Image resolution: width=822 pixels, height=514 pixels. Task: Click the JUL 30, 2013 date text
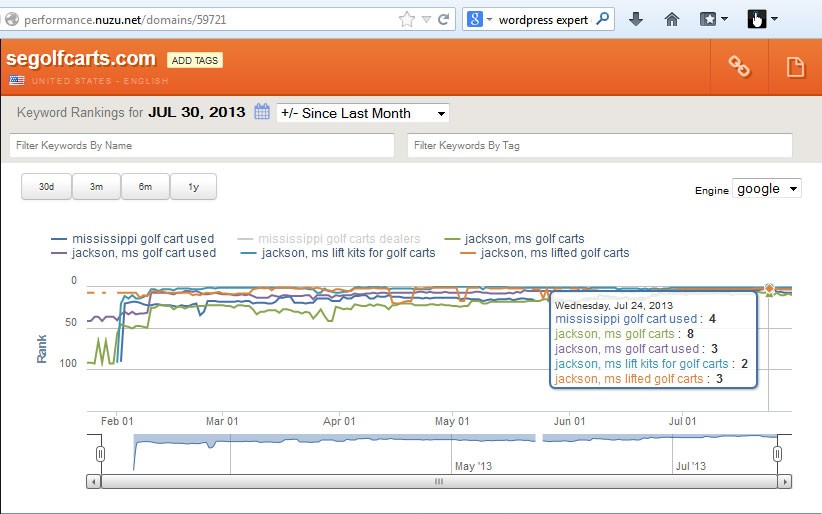[x=197, y=112]
